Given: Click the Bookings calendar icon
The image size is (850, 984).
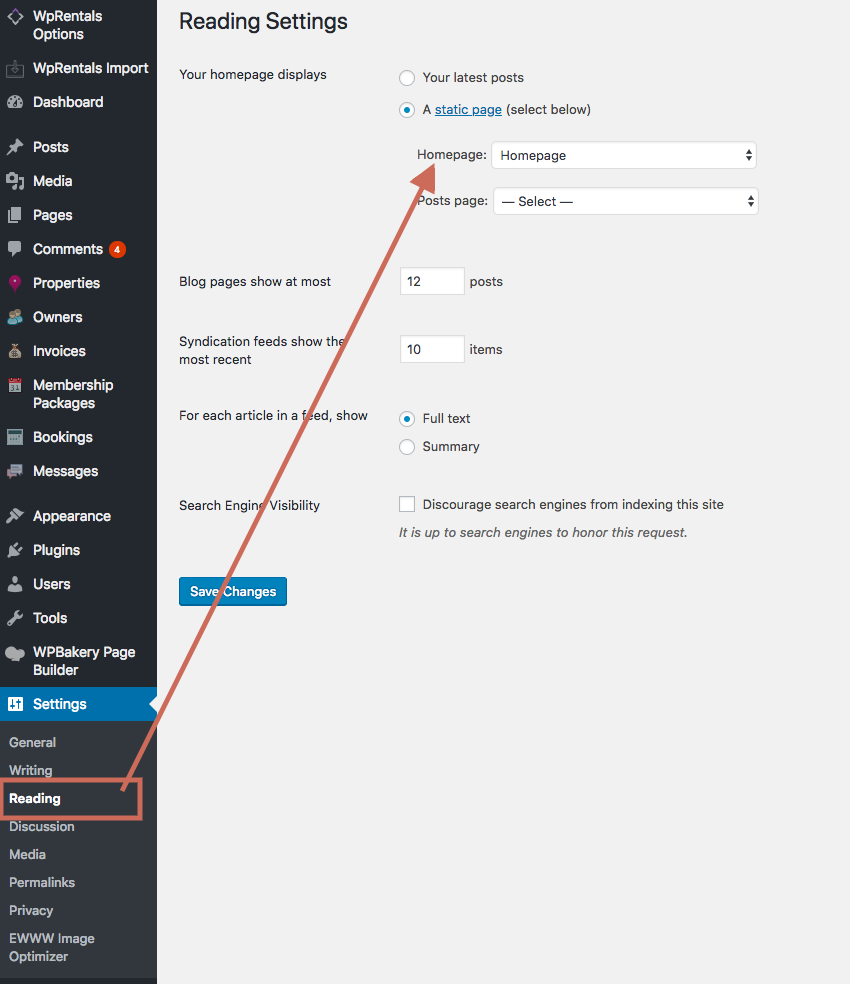Looking at the screenshot, I should tap(15, 437).
